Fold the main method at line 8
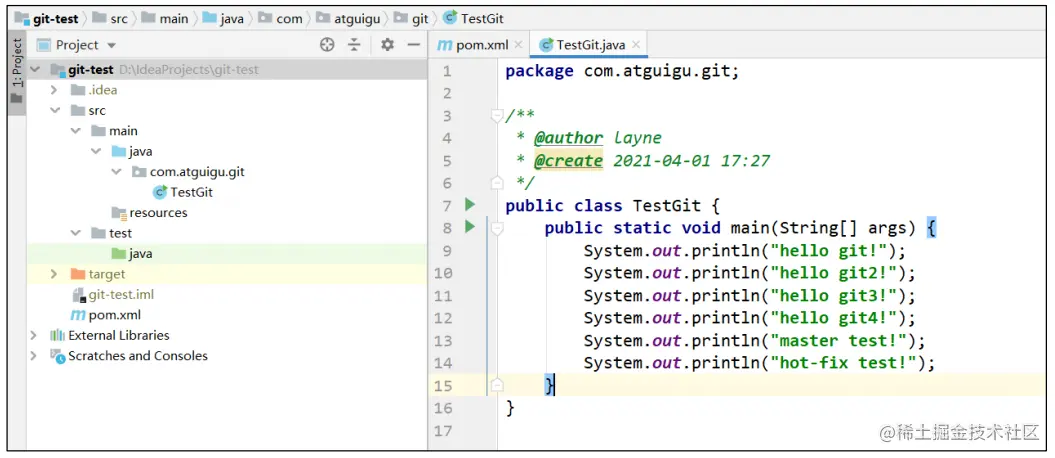1055x458 pixels. click(x=497, y=229)
